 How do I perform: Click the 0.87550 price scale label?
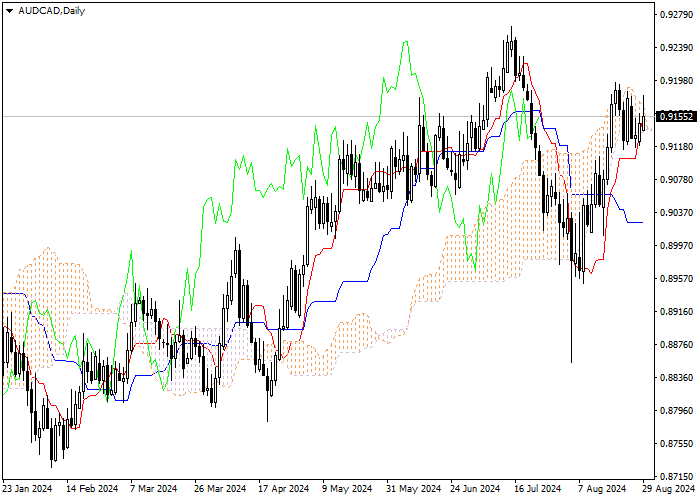pyautogui.click(x=677, y=443)
